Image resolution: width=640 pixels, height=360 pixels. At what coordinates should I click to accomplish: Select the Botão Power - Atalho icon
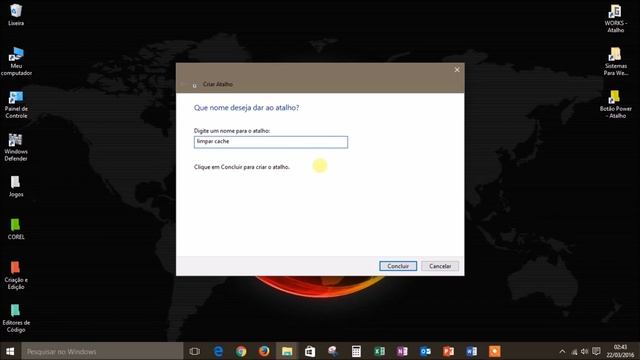coord(616,104)
